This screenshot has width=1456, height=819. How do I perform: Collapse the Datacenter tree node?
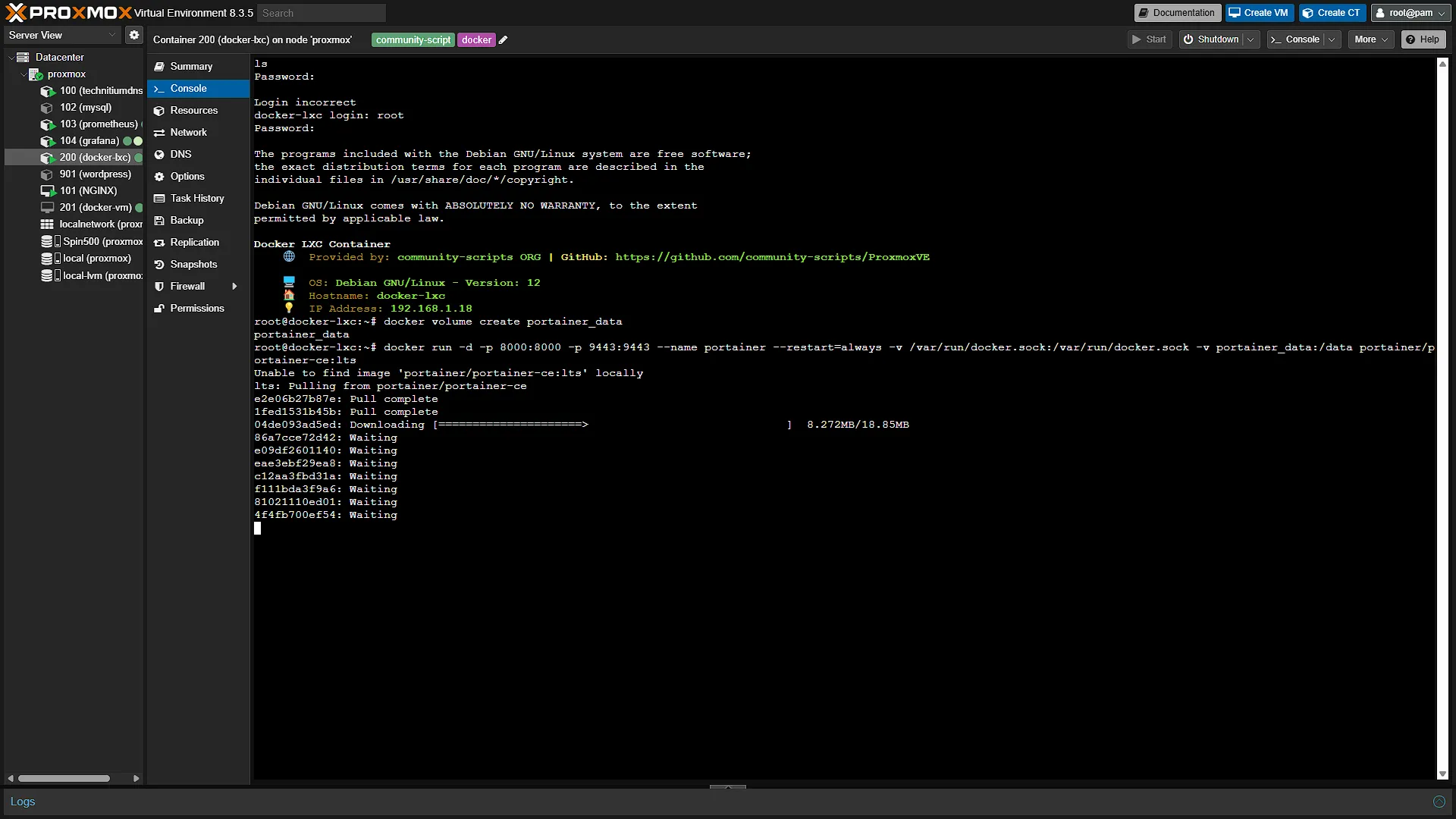(11, 57)
